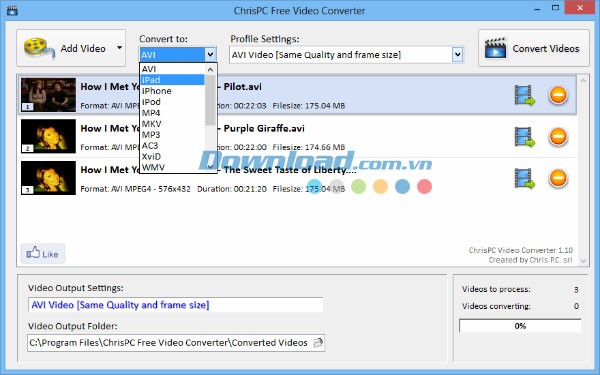Click the video list scroll-up arrow
Screen dimensions: 600x375
(x=583, y=81)
